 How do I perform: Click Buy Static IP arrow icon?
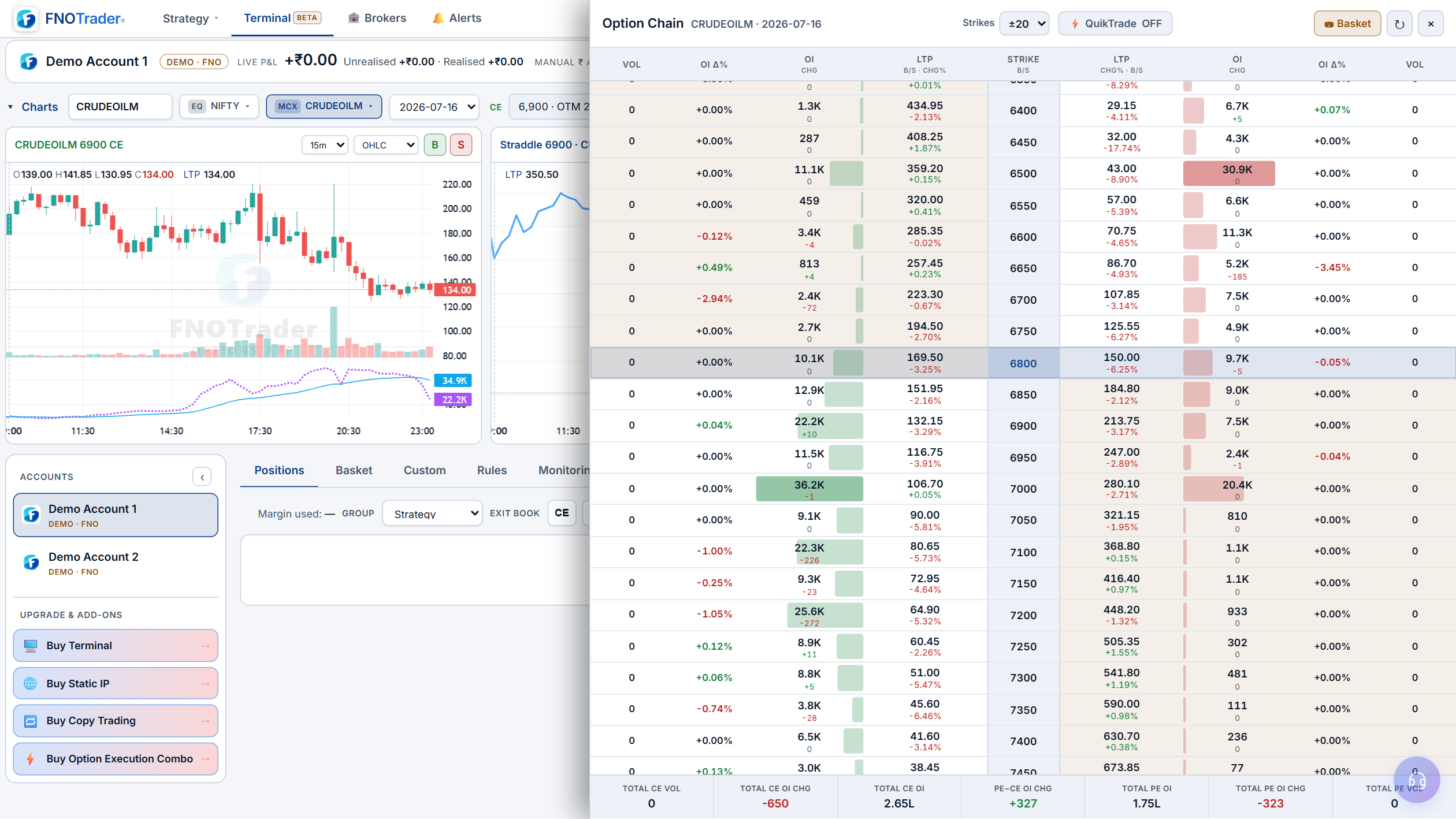[x=205, y=684]
